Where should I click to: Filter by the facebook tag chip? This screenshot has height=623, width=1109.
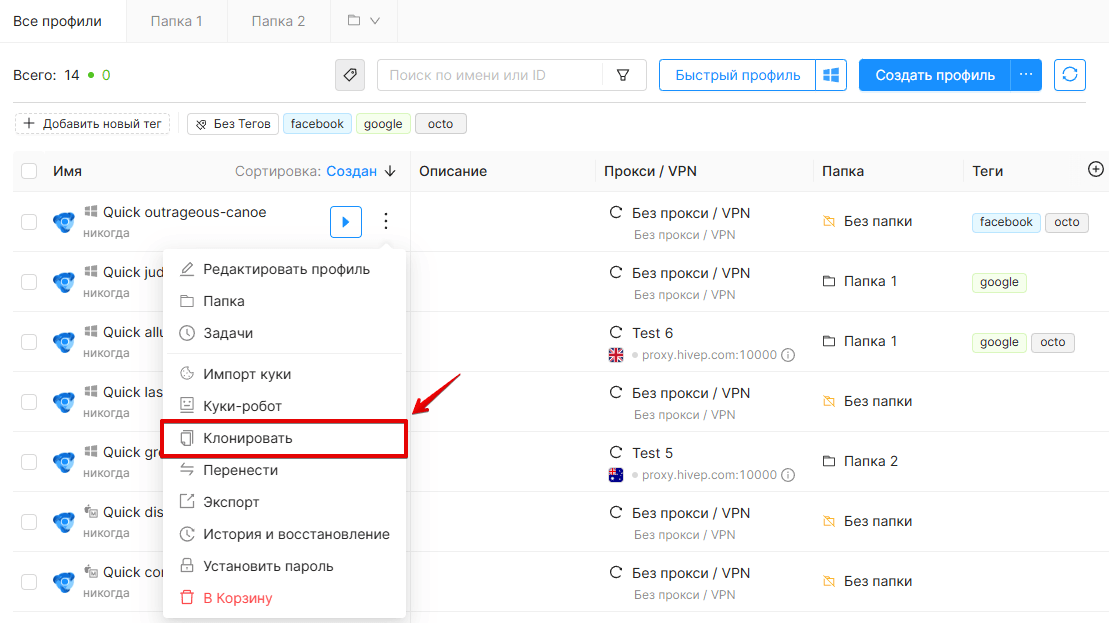[x=317, y=124]
